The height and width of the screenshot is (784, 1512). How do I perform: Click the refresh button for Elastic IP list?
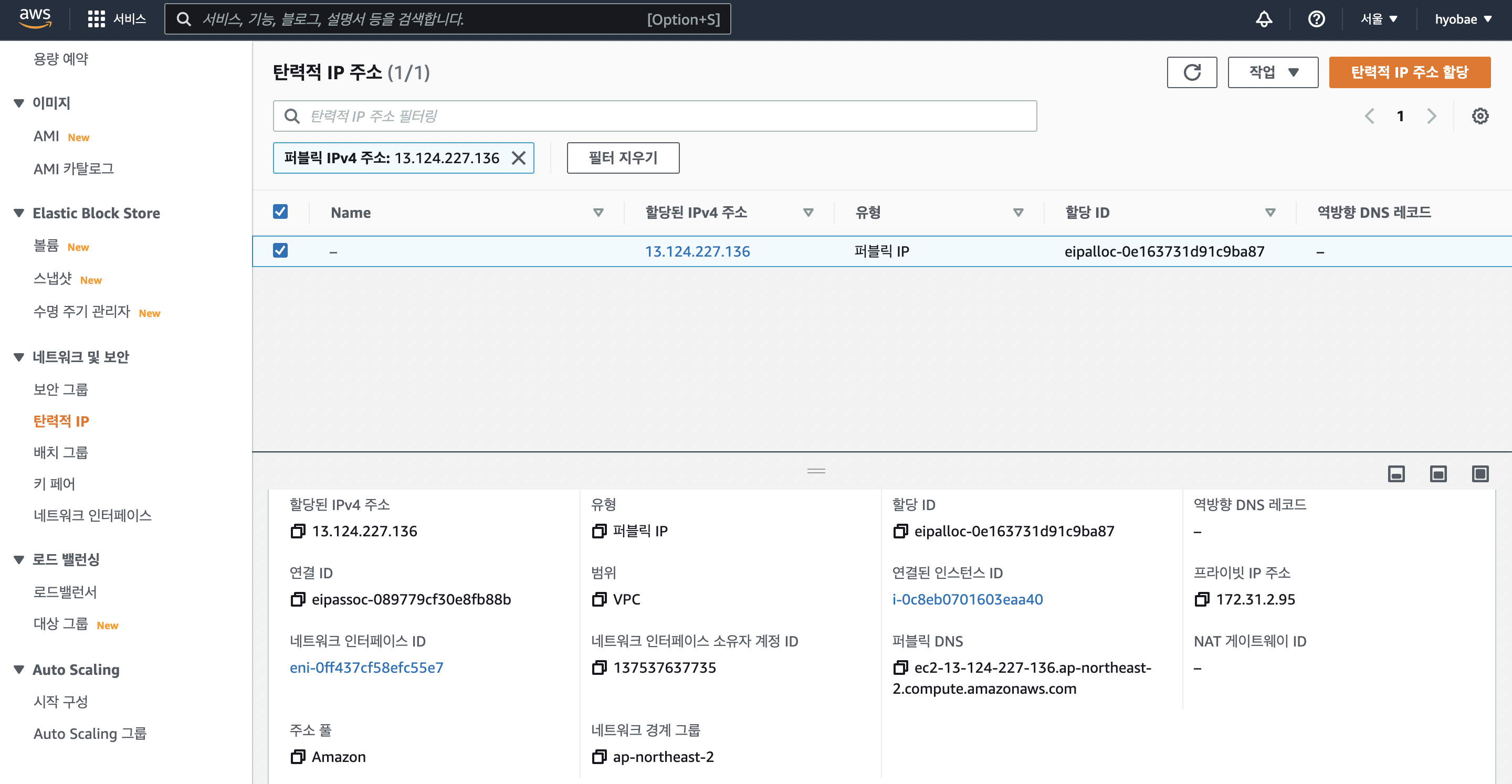(x=1192, y=72)
